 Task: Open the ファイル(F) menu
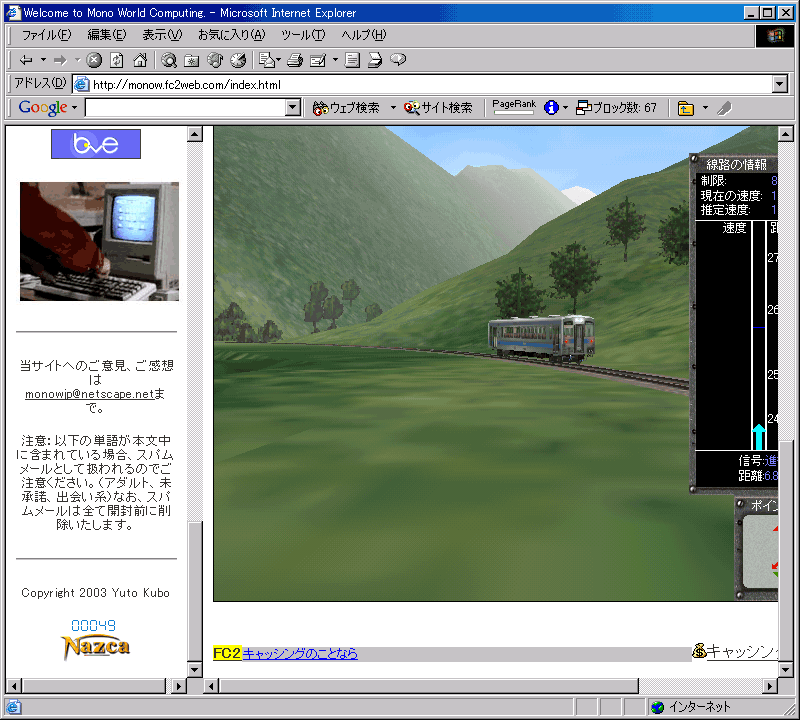(x=46, y=35)
